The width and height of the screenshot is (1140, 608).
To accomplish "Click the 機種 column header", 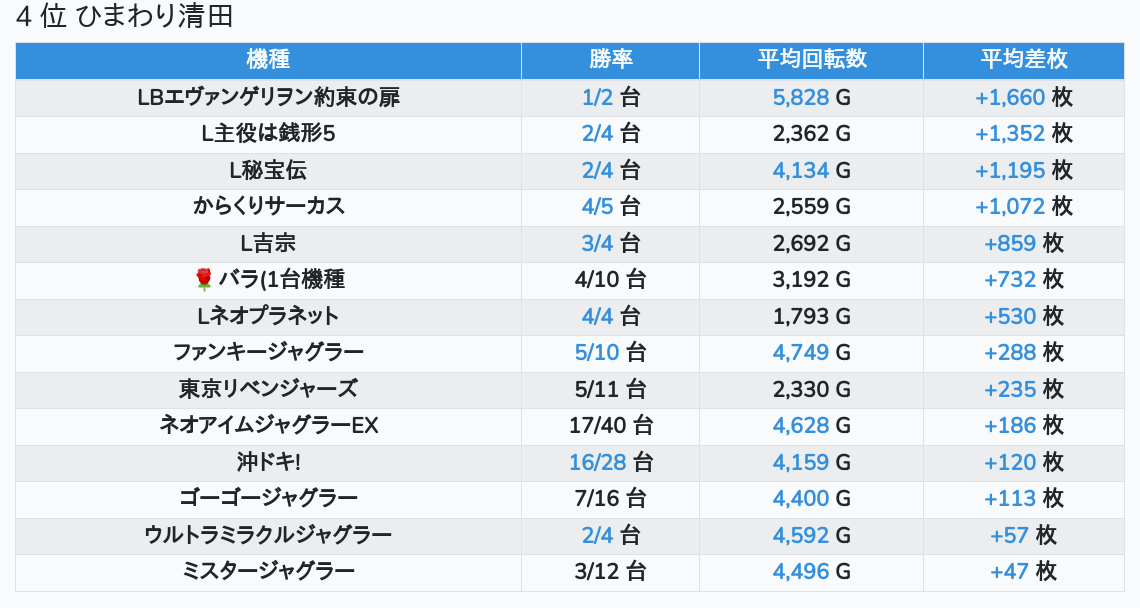I will point(268,59).
